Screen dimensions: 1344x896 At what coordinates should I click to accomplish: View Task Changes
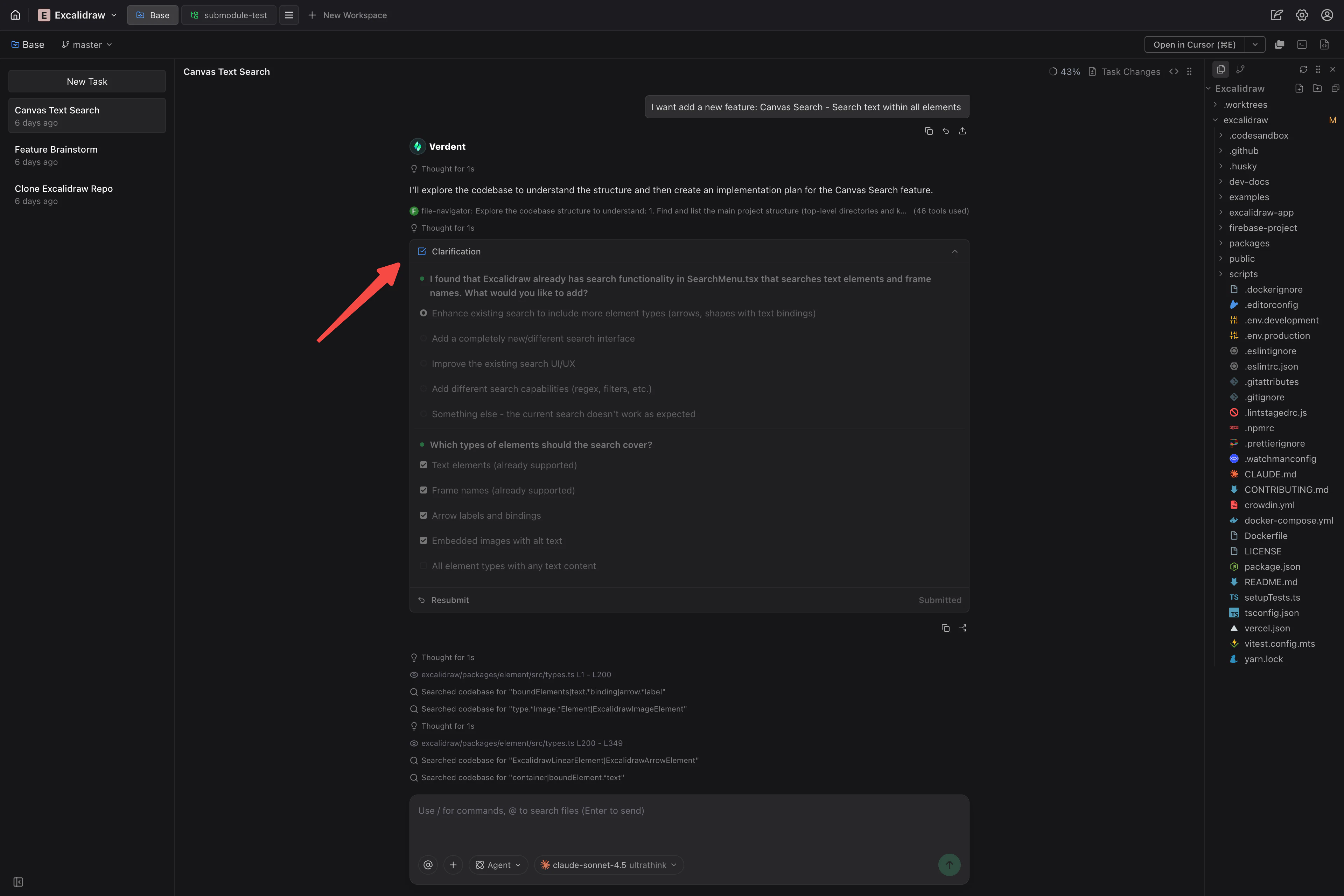click(1124, 71)
